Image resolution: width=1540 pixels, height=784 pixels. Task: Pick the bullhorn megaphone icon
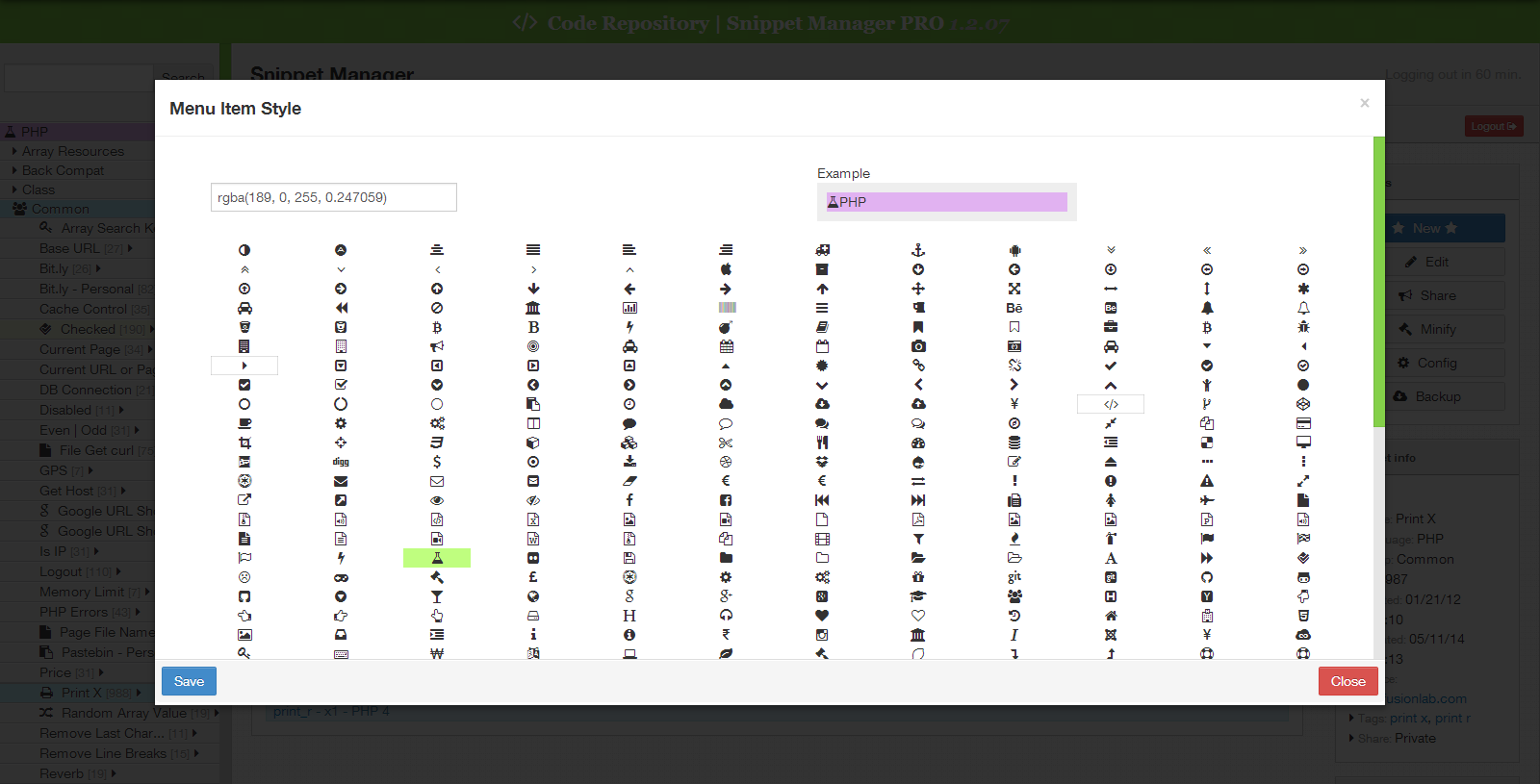click(x=437, y=346)
